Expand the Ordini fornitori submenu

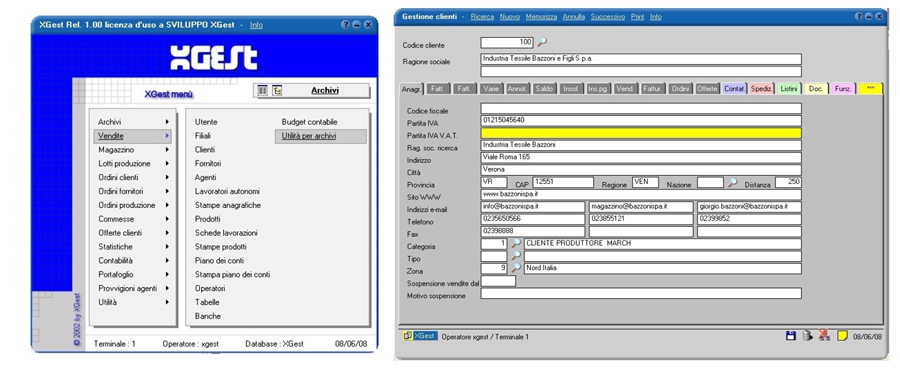point(167,191)
